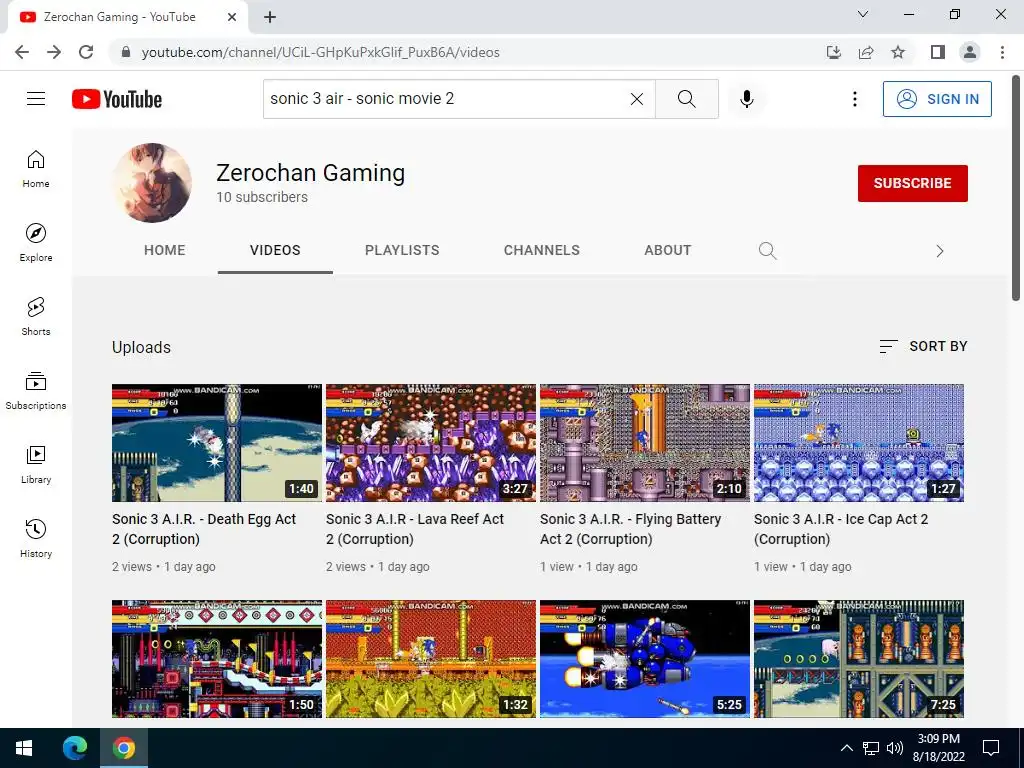Open Subscriptions in the sidebar
1024x768 pixels.
click(x=36, y=391)
